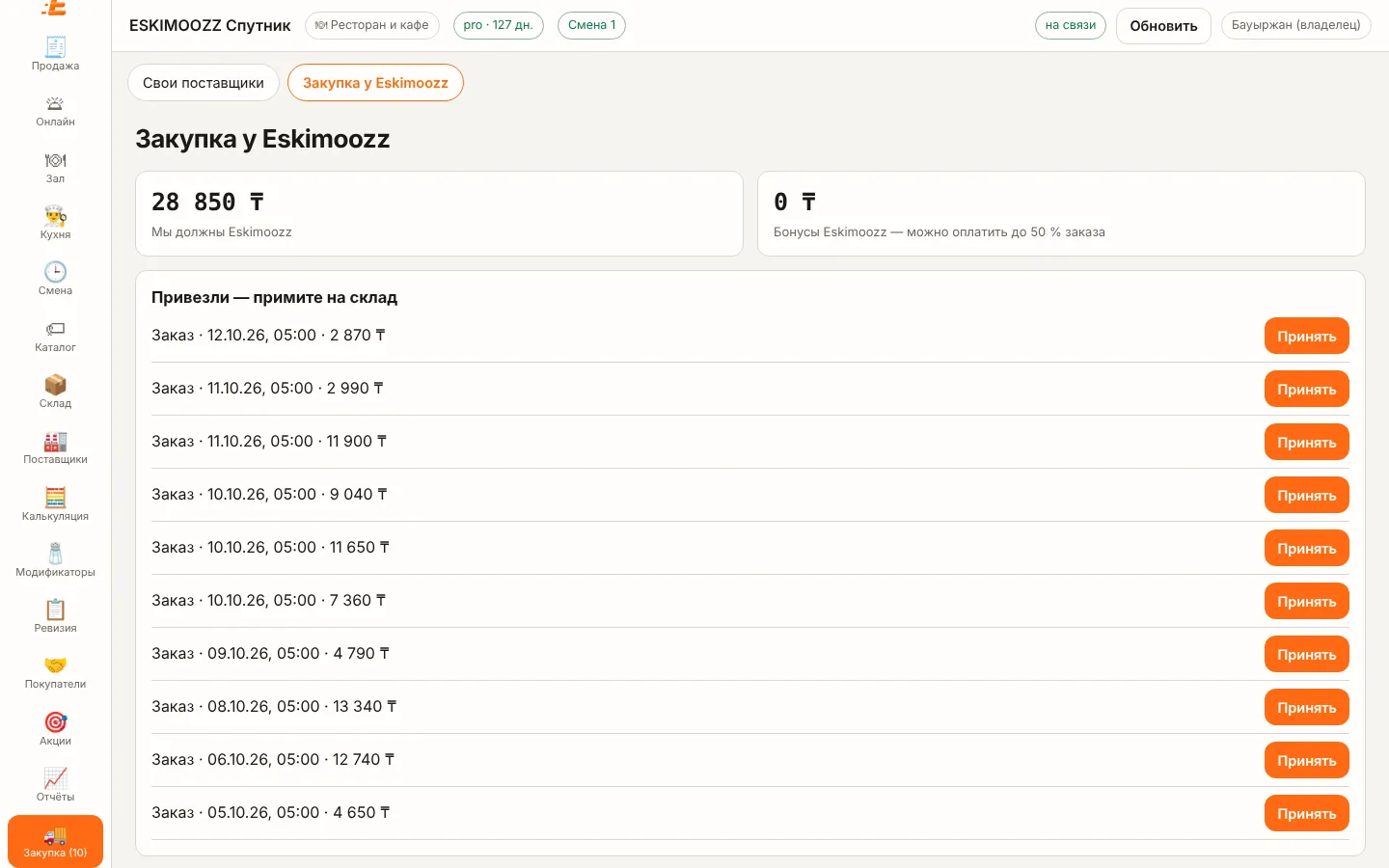The height and width of the screenshot is (868, 1389).
Task: Accept the 12.10.26 order for 2 870 ₸
Action: (1306, 337)
